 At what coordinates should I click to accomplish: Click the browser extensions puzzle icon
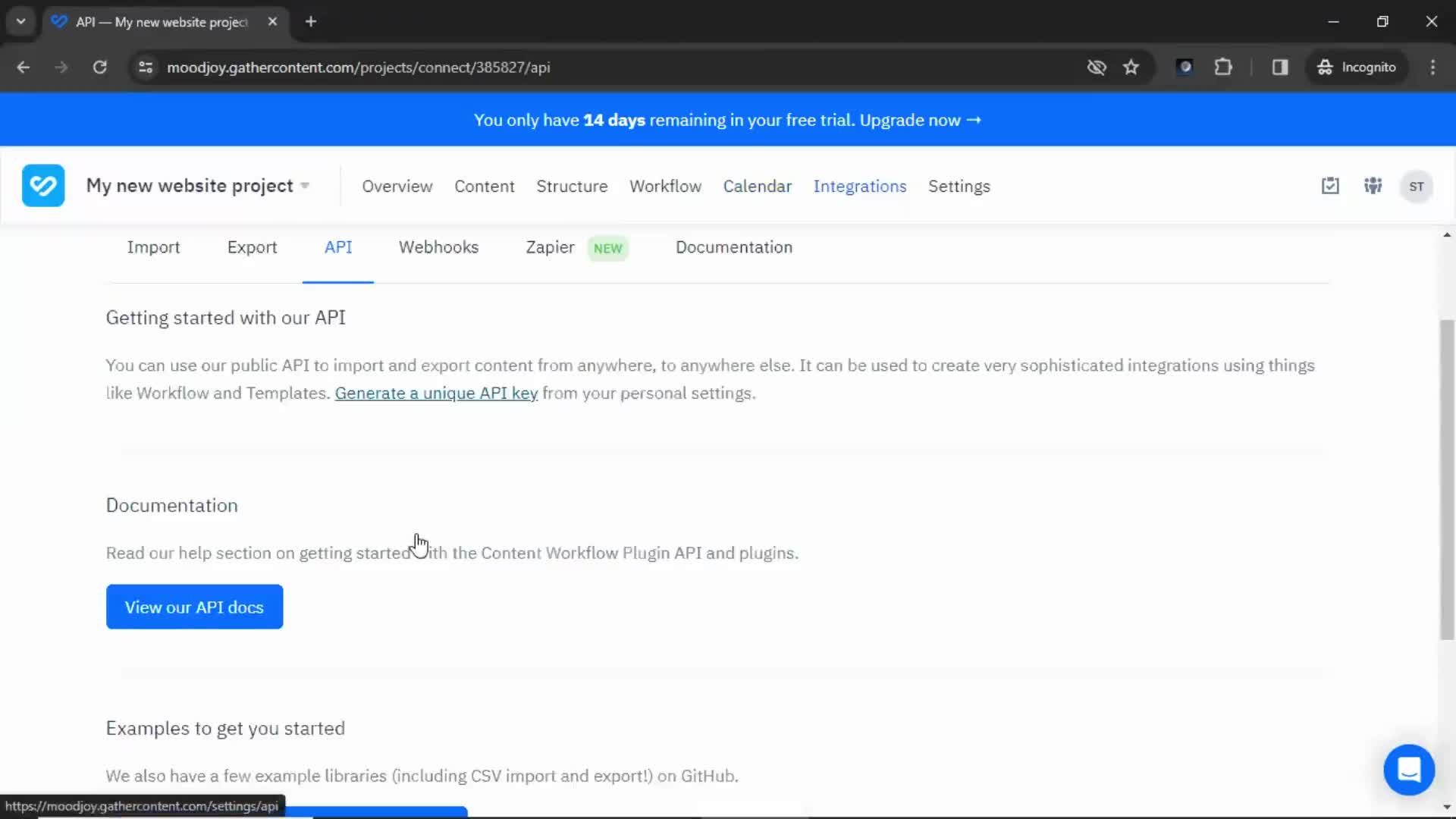[x=1223, y=66]
